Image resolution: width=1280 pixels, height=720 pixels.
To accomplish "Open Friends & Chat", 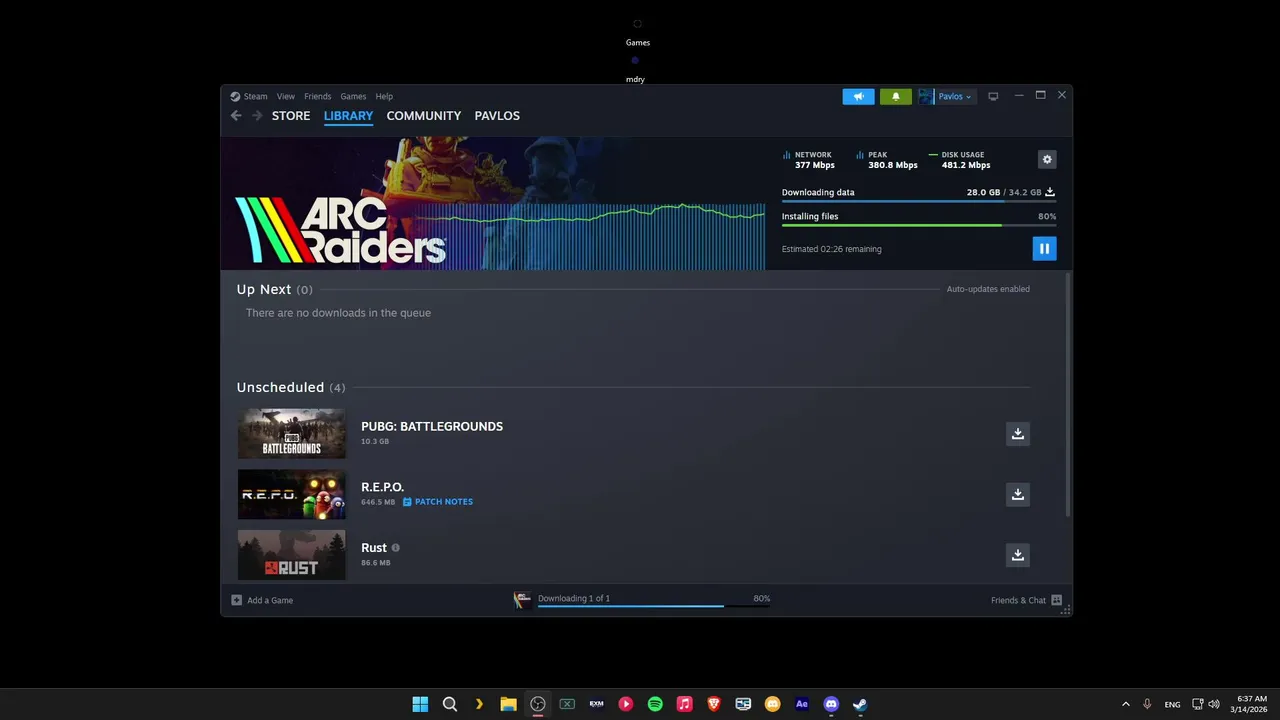I will click(1026, 600).
